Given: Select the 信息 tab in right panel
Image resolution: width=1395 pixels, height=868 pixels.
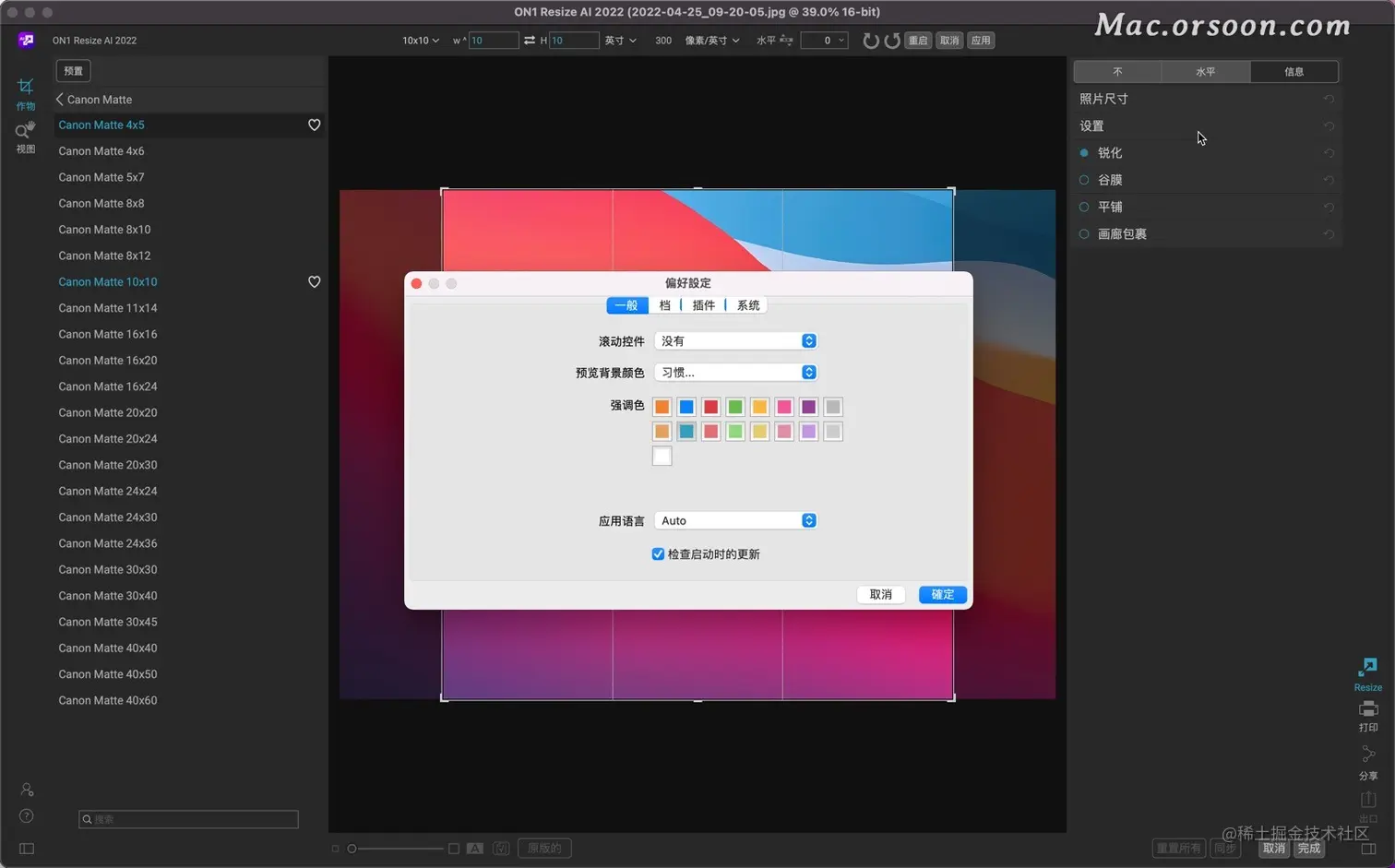Looking at the screenshot, I should [x=1294, y=72].
